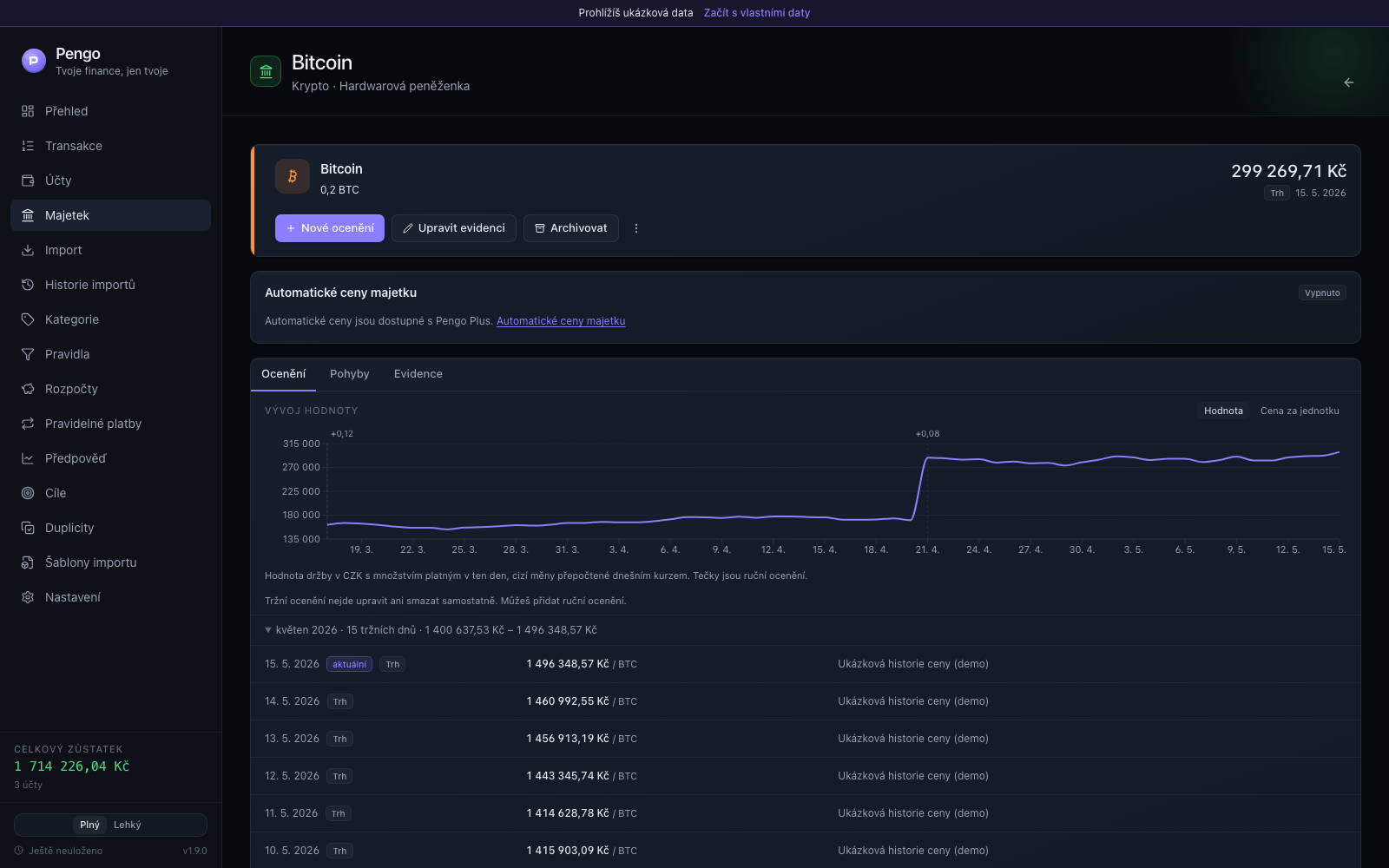Follow the Automatické ceny majetku link
1389x868 pixels.
(561, 321)
